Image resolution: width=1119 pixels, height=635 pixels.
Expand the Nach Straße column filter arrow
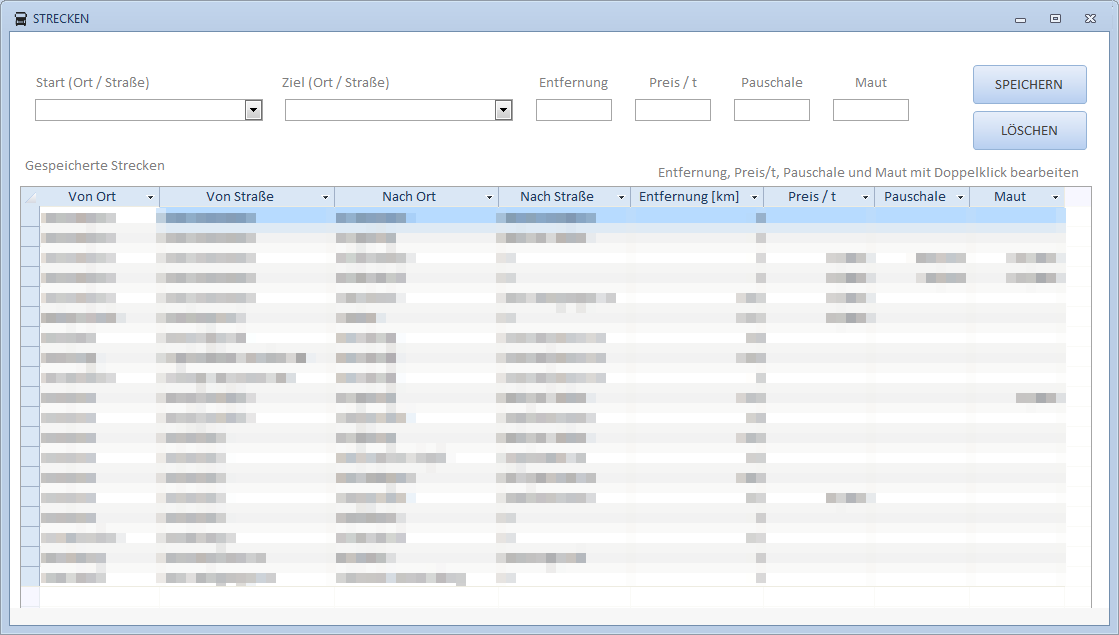pyautogui.click(x=621, y=198)
